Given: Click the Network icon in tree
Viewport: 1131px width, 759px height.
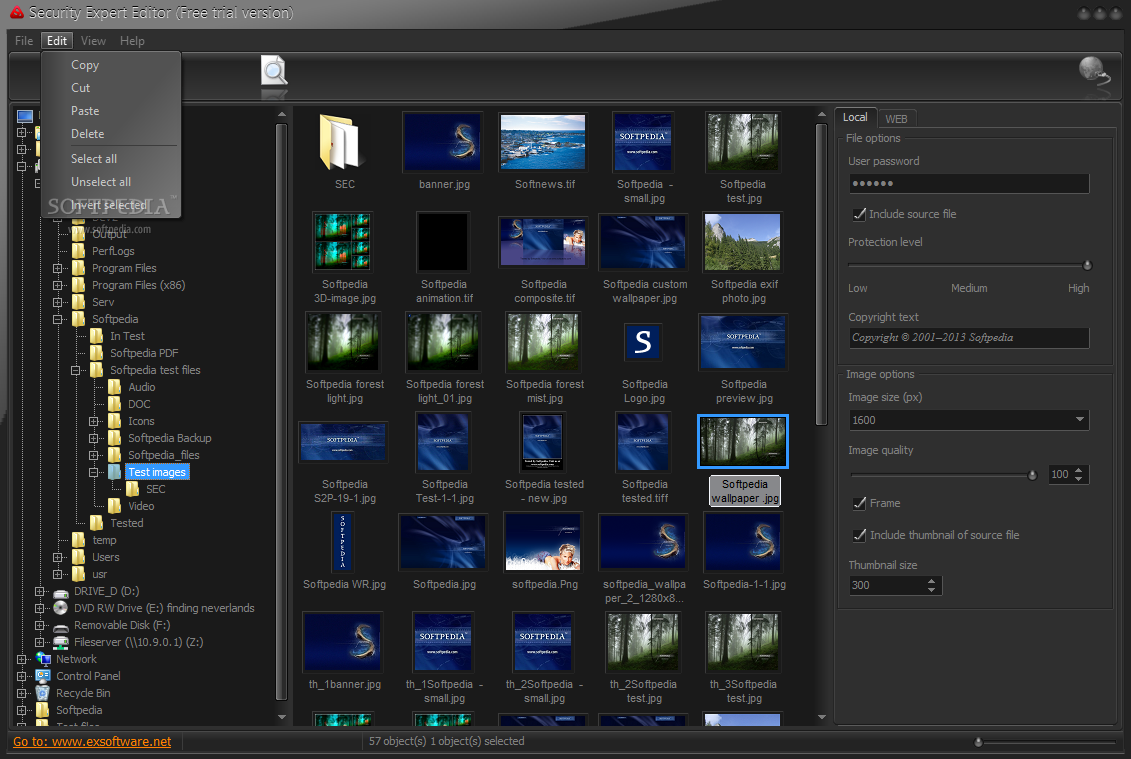Looking at the screenshot, I should pyautogui.click(x=43, y=659).
